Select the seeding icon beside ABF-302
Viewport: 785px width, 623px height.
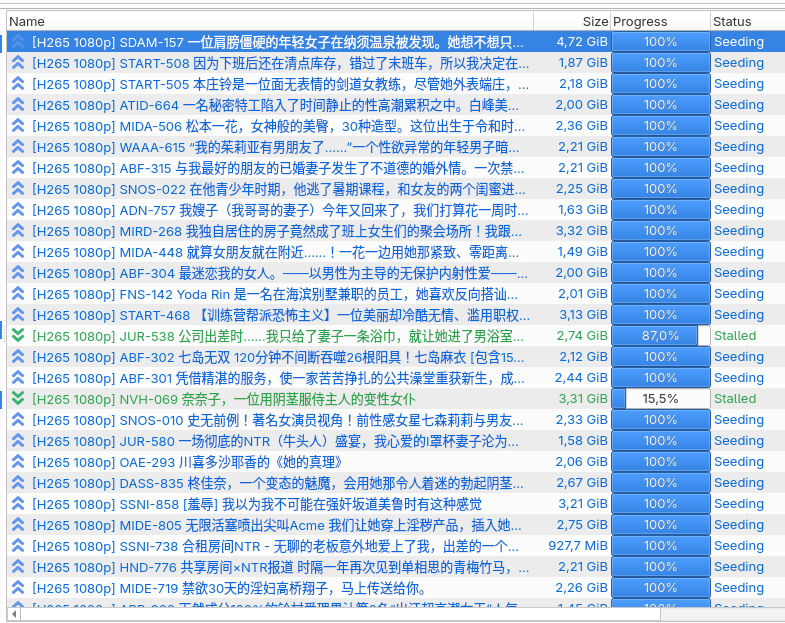click(x=18, y=357)
